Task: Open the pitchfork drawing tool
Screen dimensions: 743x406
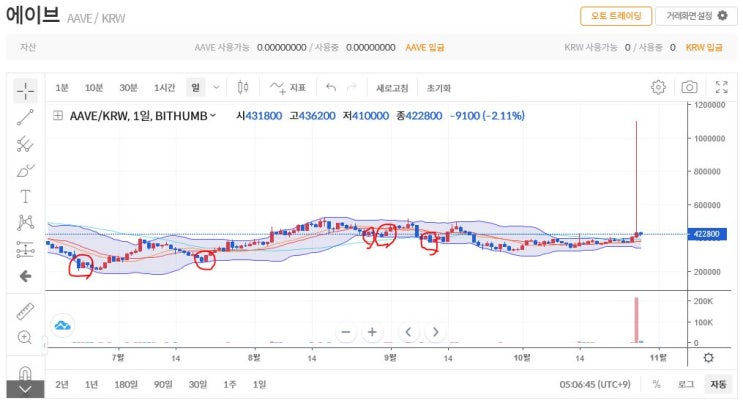Action: coord(25,144)
